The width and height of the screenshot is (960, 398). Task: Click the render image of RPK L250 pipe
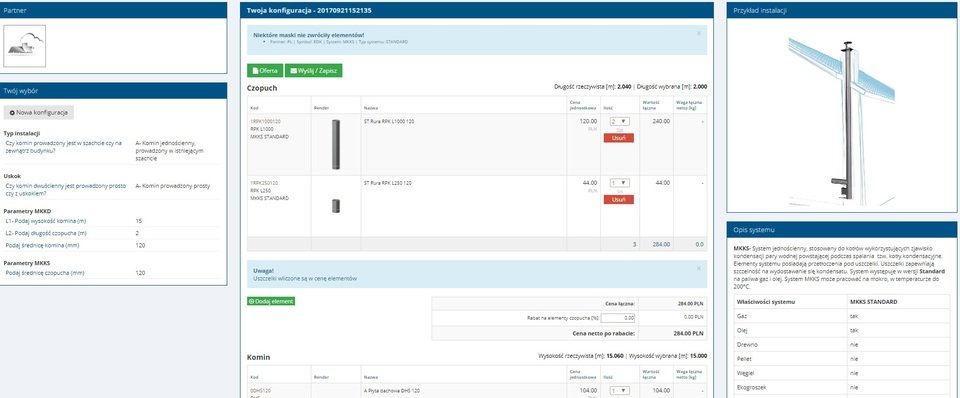[x=336, y=206]
